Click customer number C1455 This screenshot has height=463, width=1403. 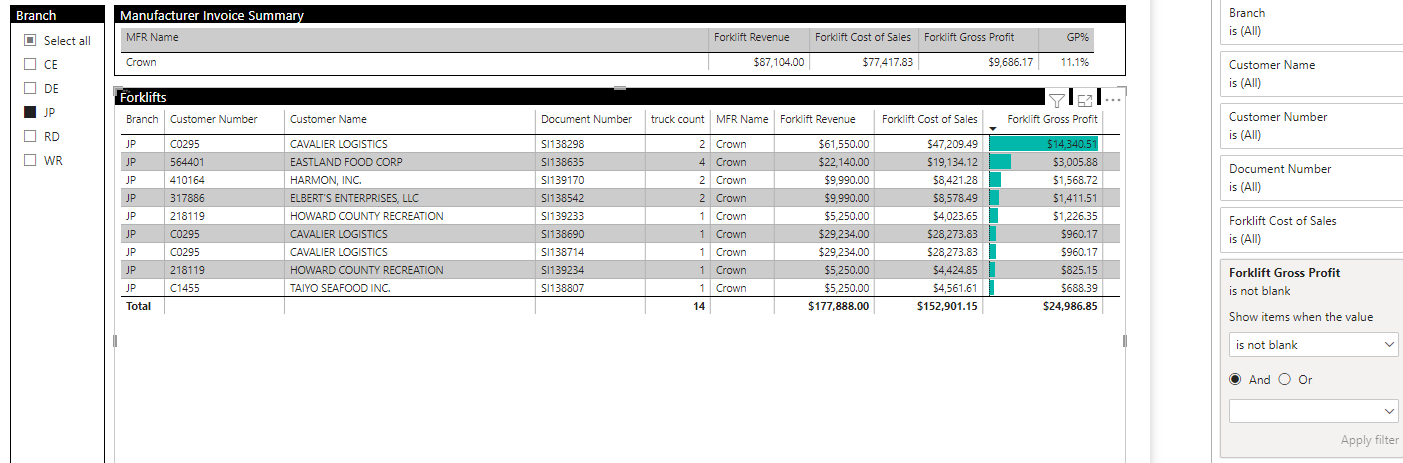coord(185,288)
